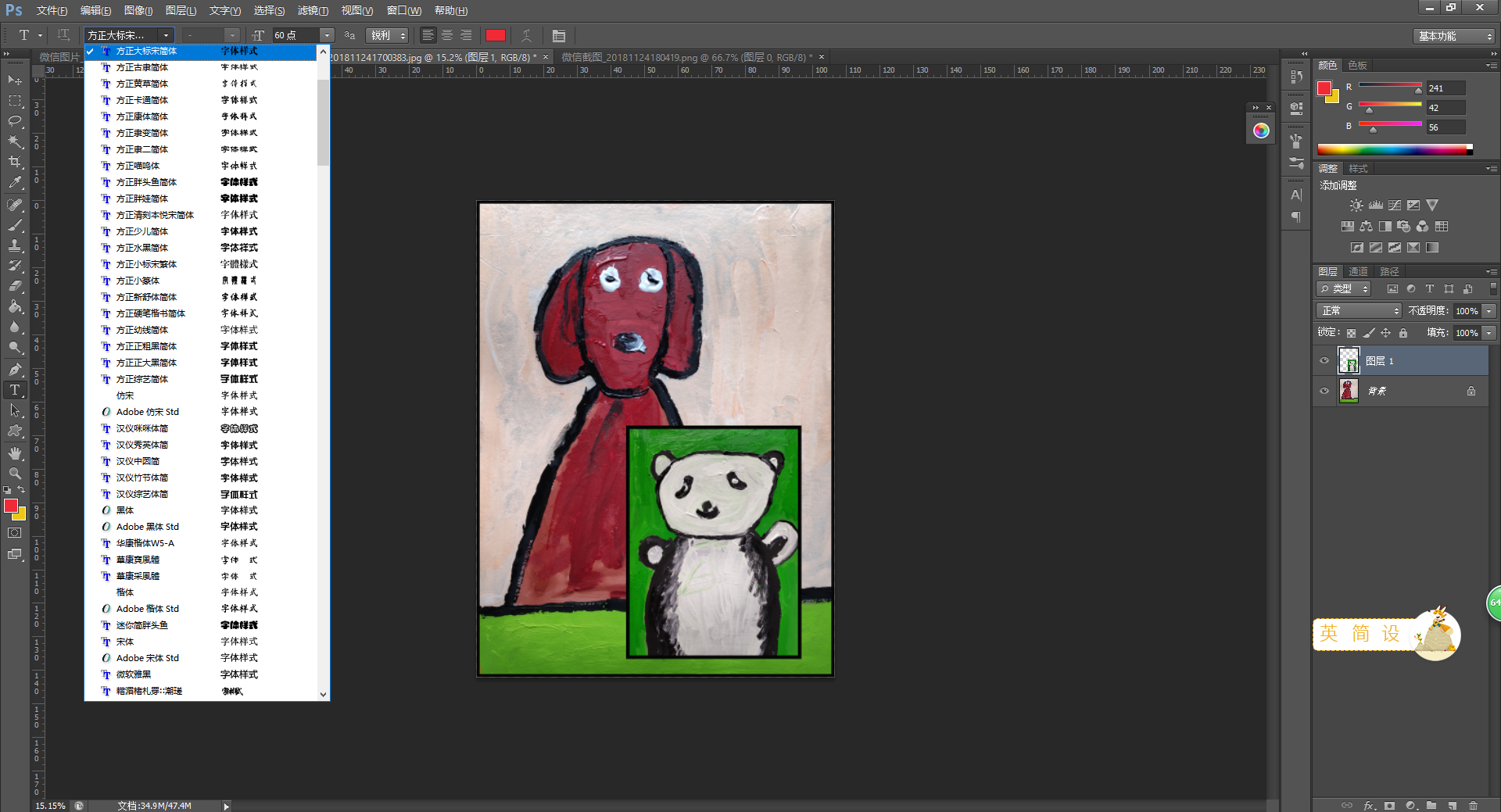Click the create warped text icon
This screenshot has height=812, width=1501.
[x=527, y=35]
